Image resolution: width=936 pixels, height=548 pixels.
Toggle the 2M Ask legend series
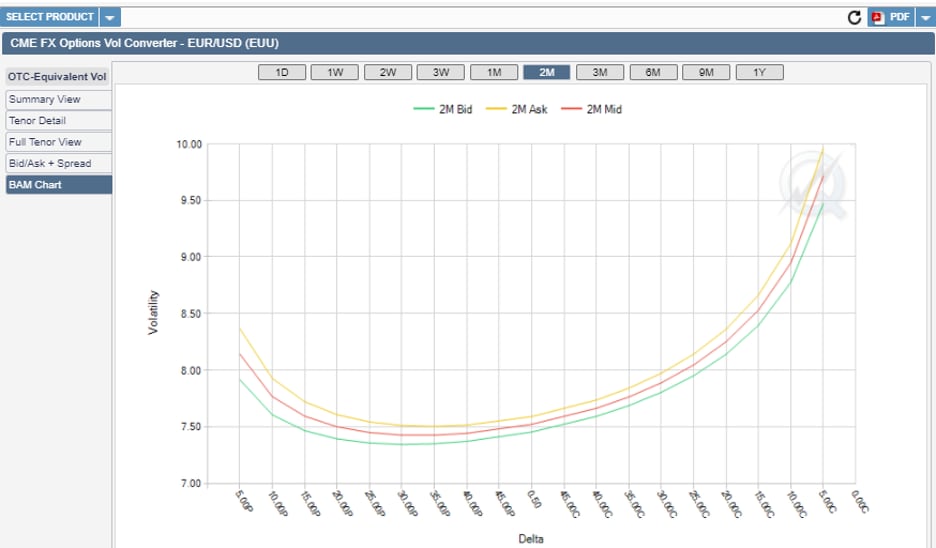coord(517,109)
